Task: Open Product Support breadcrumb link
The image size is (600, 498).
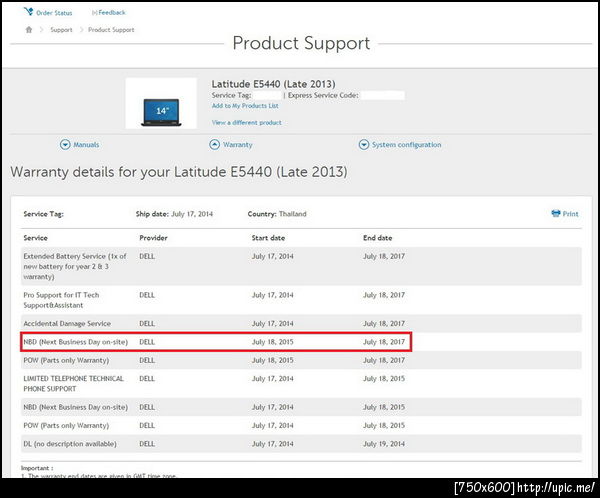Action: 111,30
